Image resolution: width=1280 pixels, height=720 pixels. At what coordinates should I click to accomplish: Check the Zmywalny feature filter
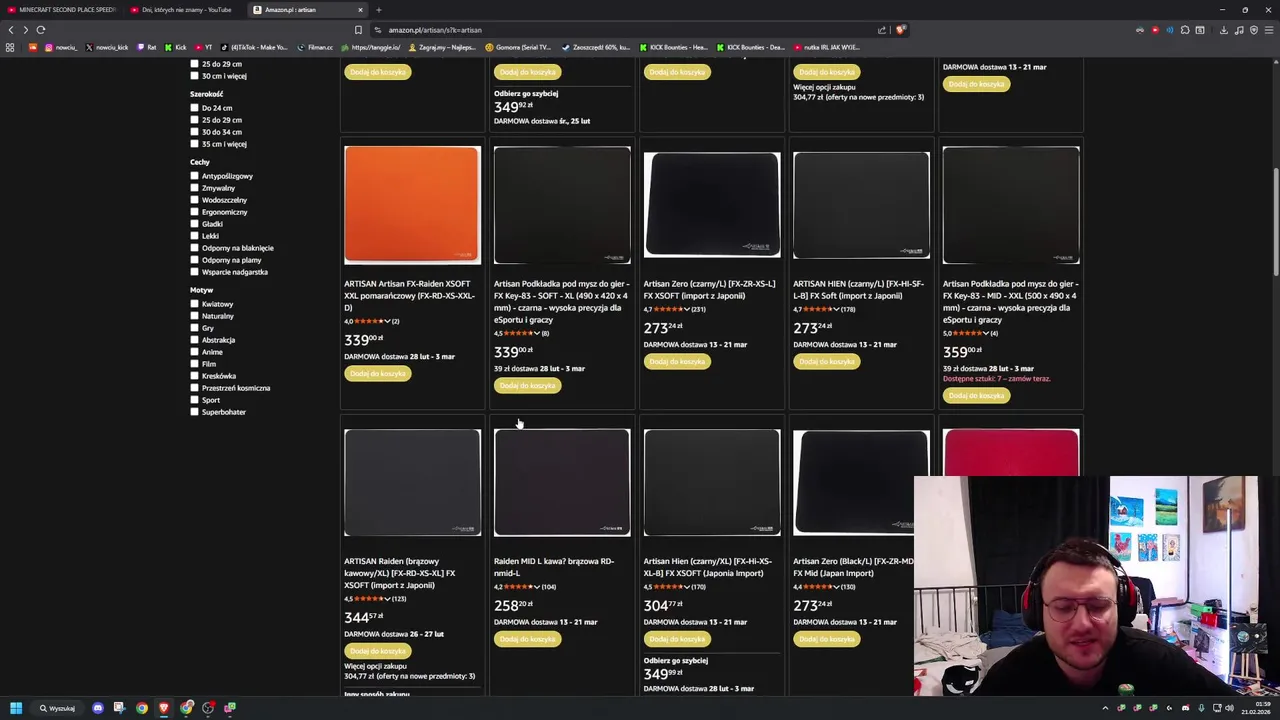point(195,188)
